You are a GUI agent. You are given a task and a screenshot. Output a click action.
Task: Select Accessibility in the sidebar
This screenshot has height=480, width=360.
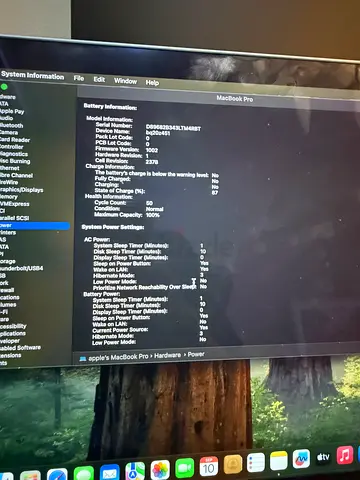[x=13, y=326]
